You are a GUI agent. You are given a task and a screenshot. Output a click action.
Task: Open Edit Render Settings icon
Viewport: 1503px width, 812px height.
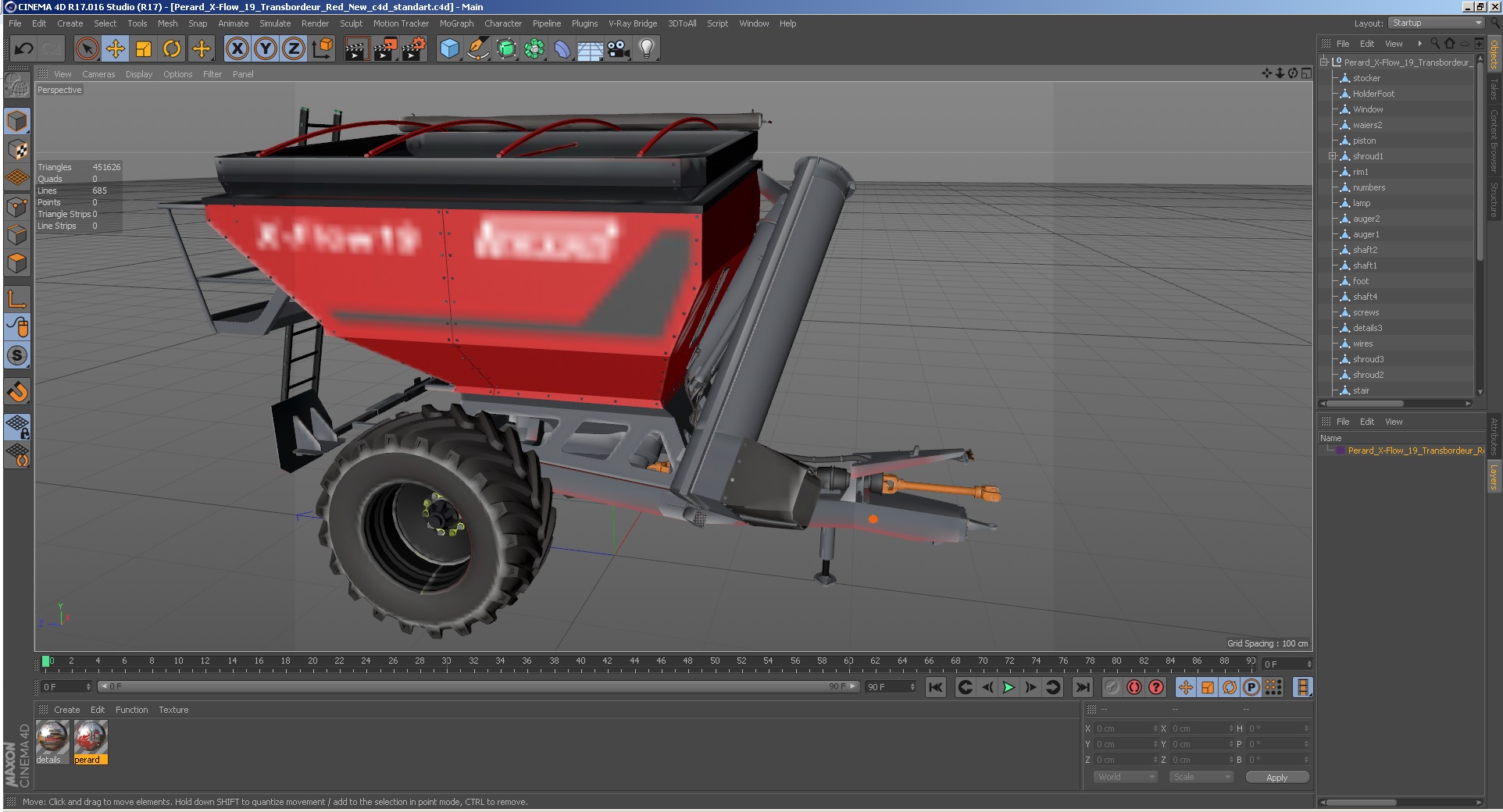coord(413,49)
